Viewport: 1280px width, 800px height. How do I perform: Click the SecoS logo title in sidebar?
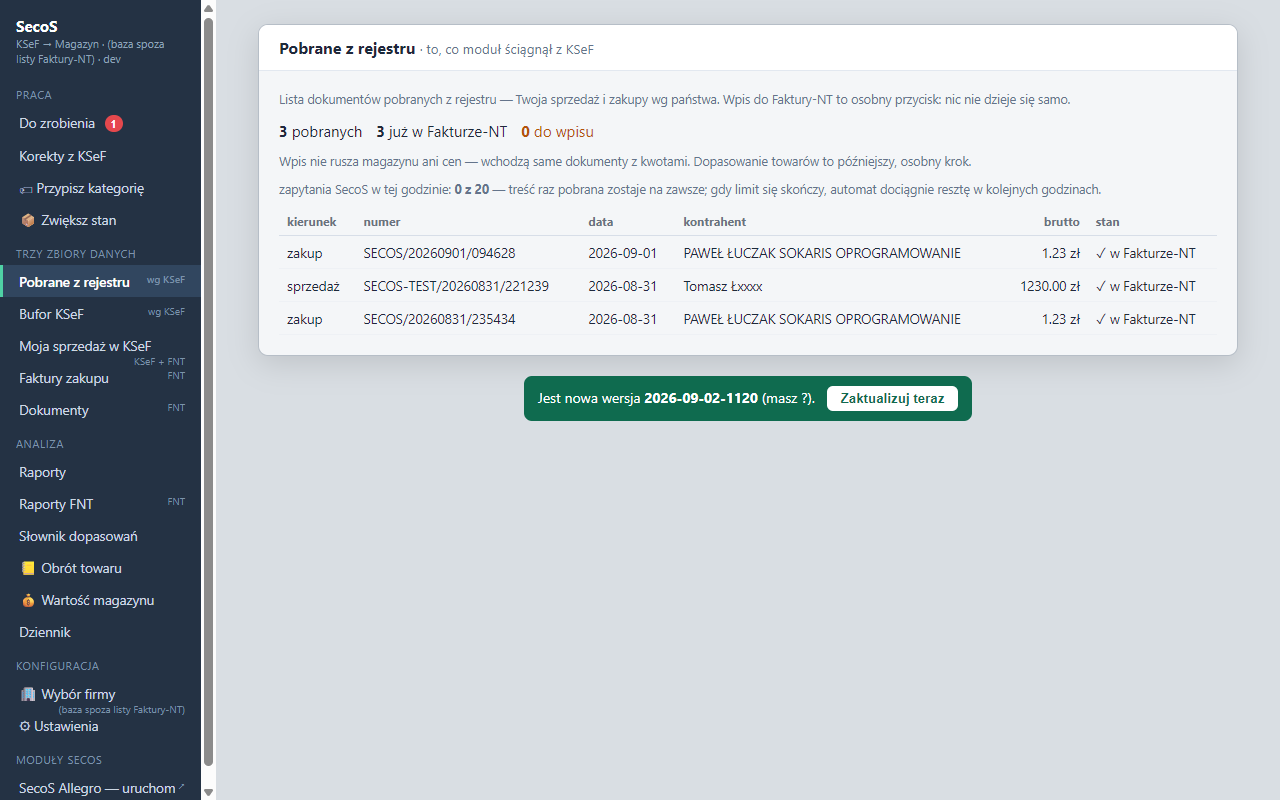(x=37, y=27)
